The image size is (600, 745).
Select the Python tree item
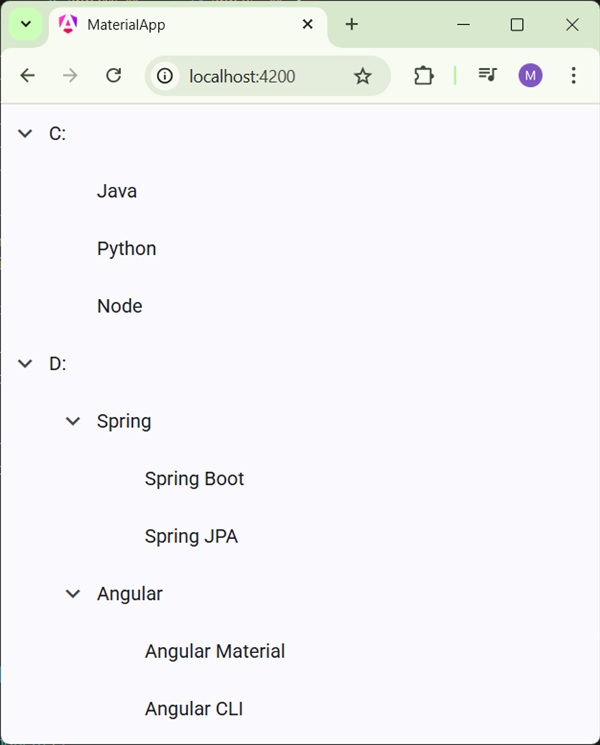[126, 249]
